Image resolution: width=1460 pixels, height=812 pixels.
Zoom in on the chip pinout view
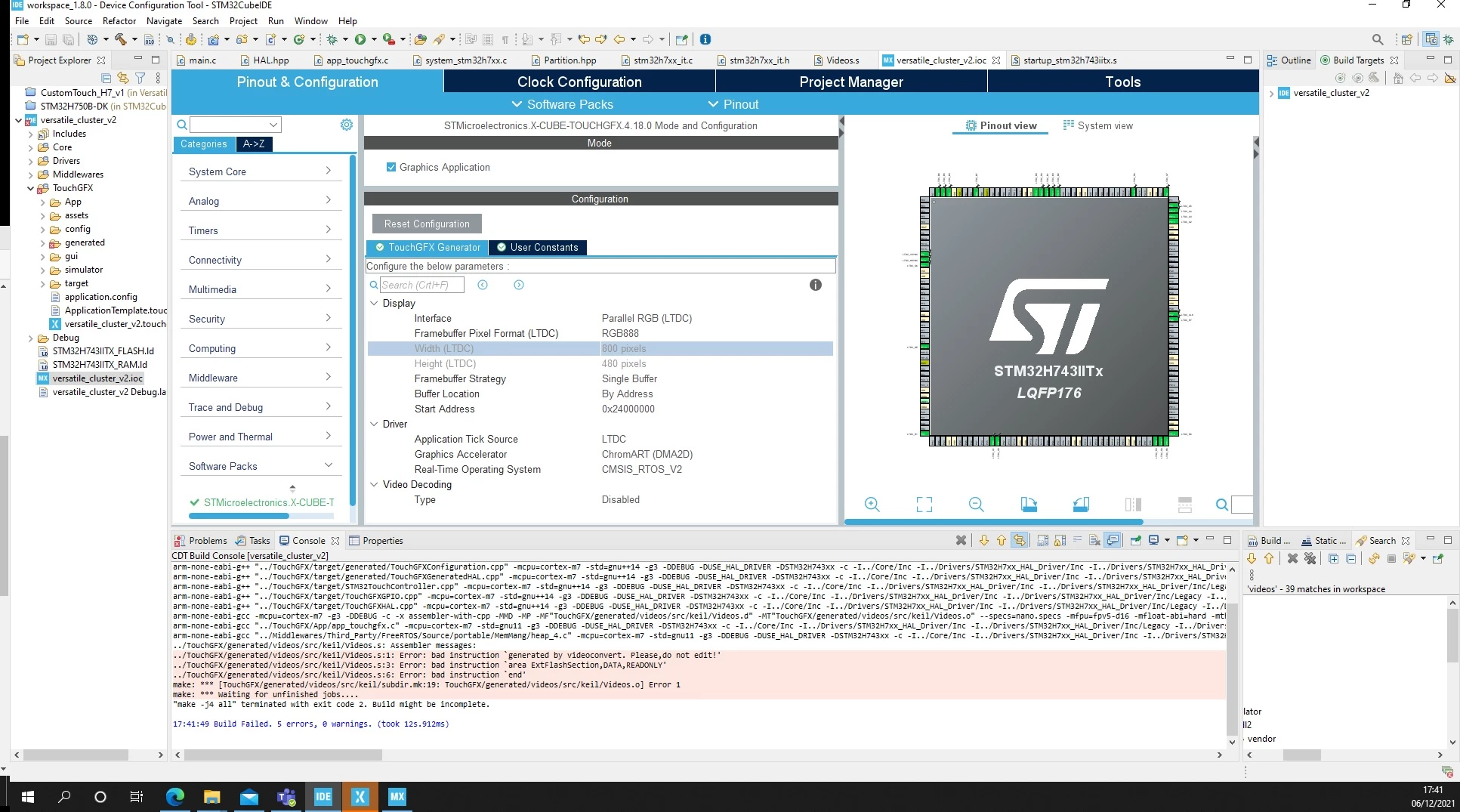click(x=872, y=505)
